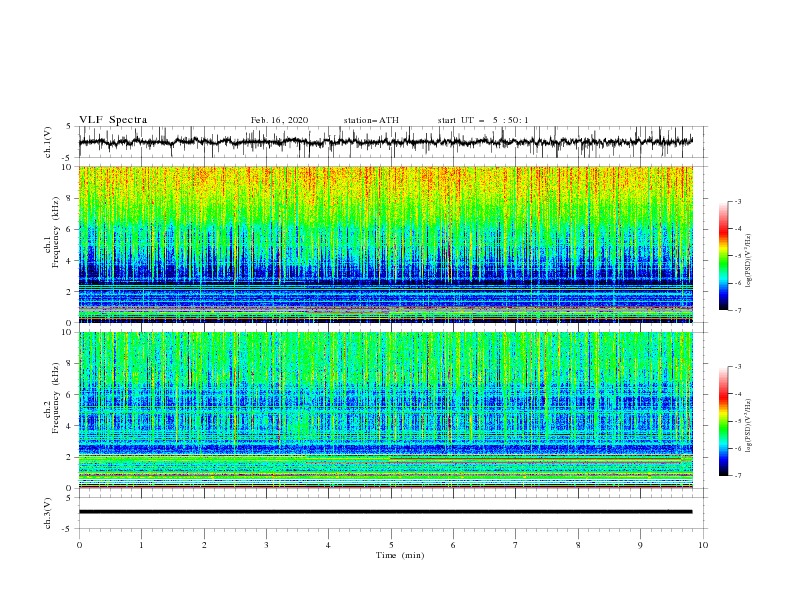
Task: Click the "6" kHz tick of ch.1 spectrogram
Action: (71, 229)
